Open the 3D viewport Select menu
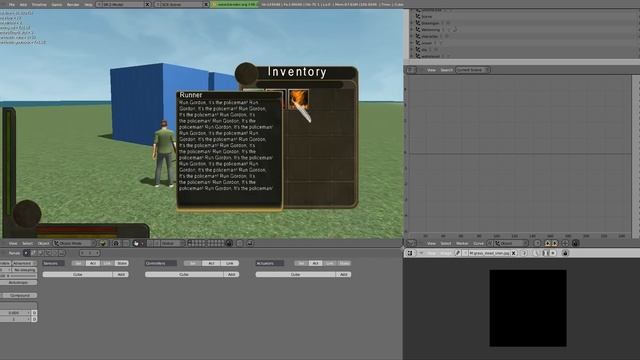Screen dimensions: 640x360 pos(27,243)
